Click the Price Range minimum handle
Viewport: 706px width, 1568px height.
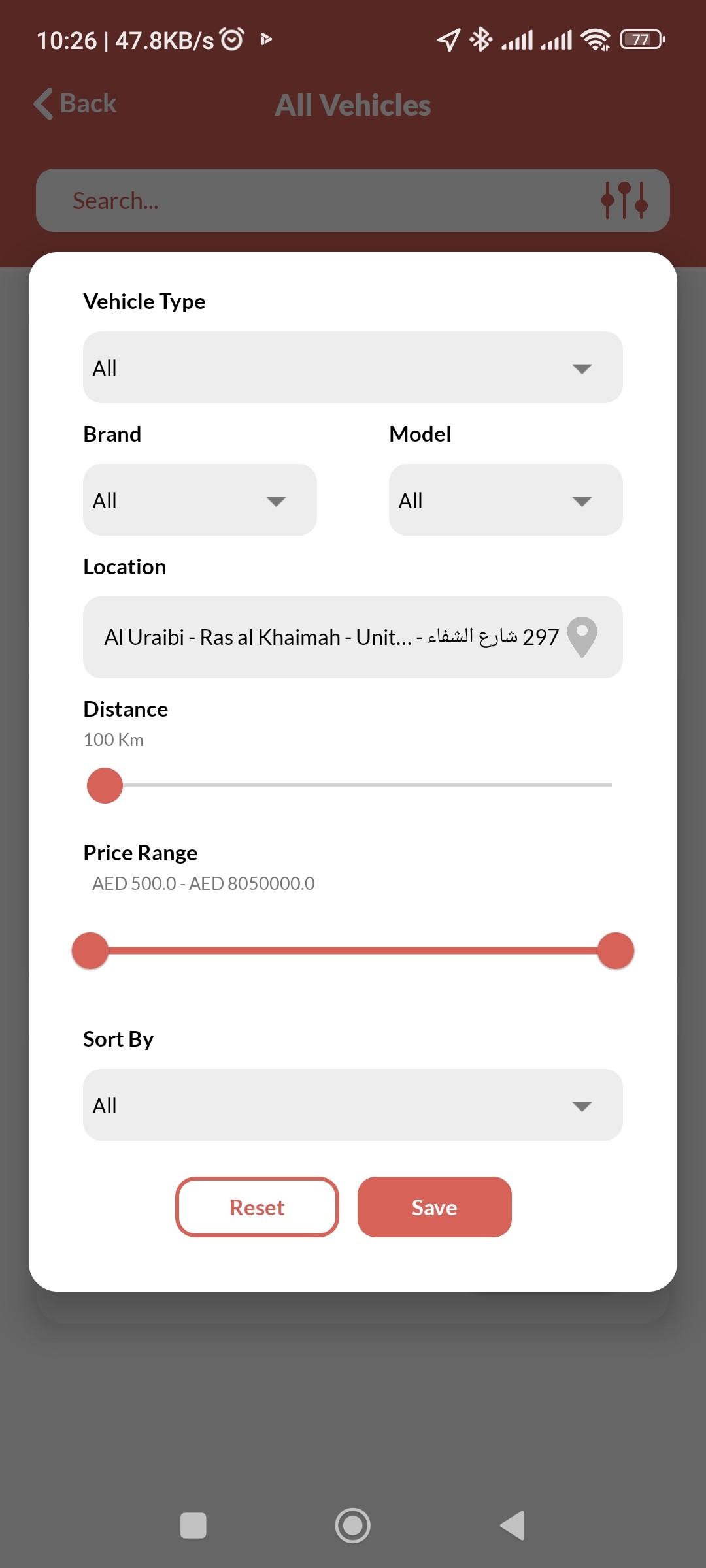90,951
